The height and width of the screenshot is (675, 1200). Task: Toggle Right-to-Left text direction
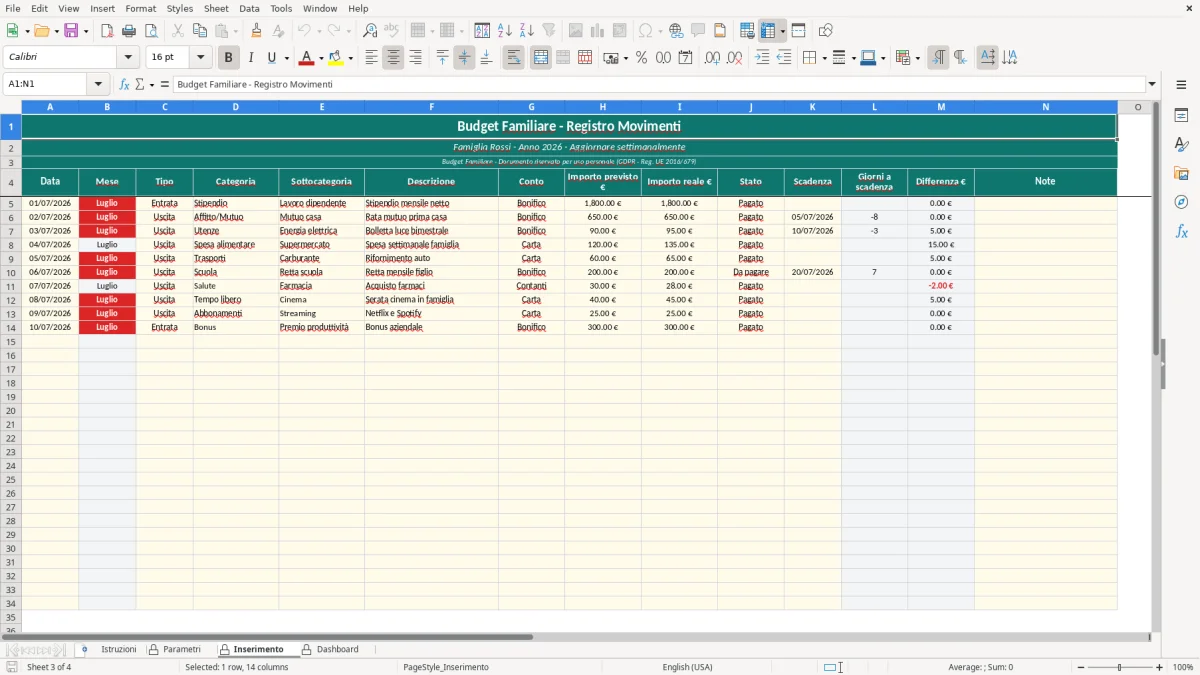(x=960, y=58)
